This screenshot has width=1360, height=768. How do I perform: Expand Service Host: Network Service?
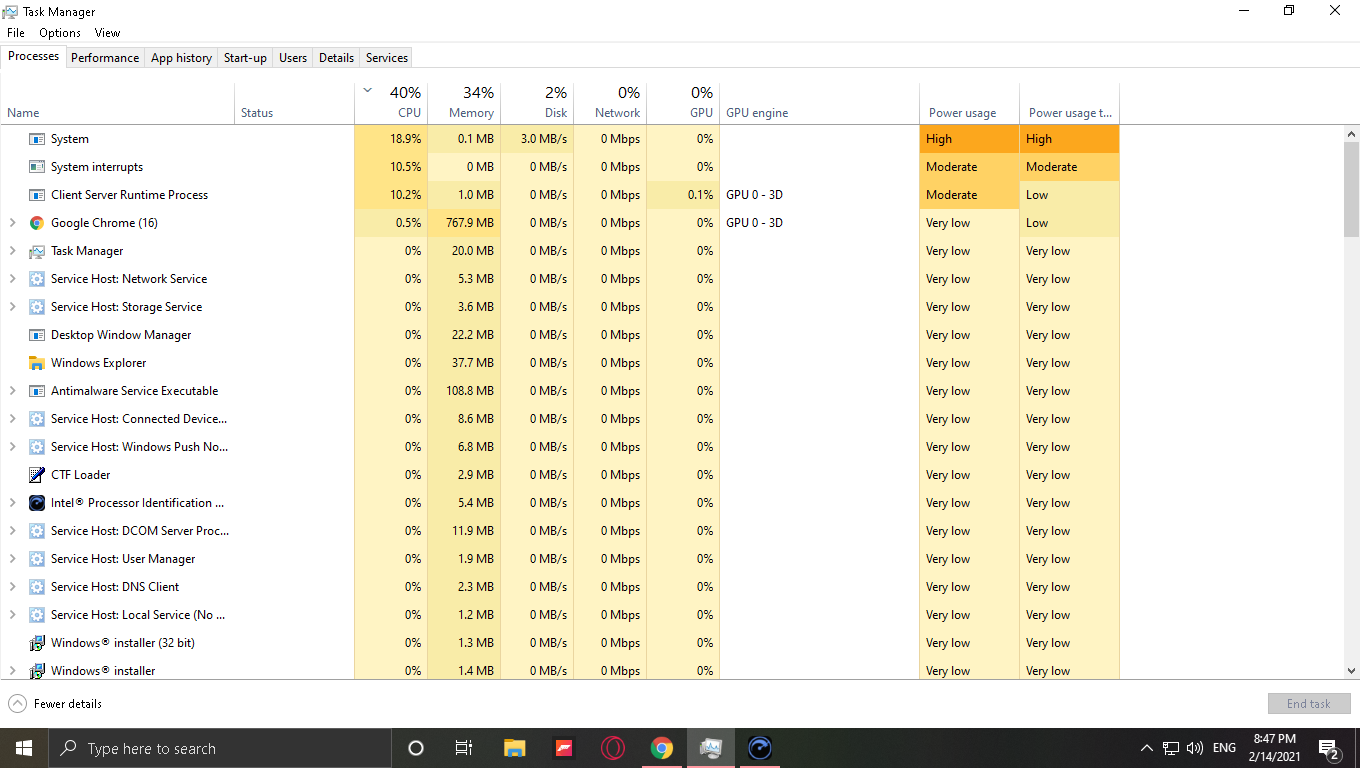12,279
